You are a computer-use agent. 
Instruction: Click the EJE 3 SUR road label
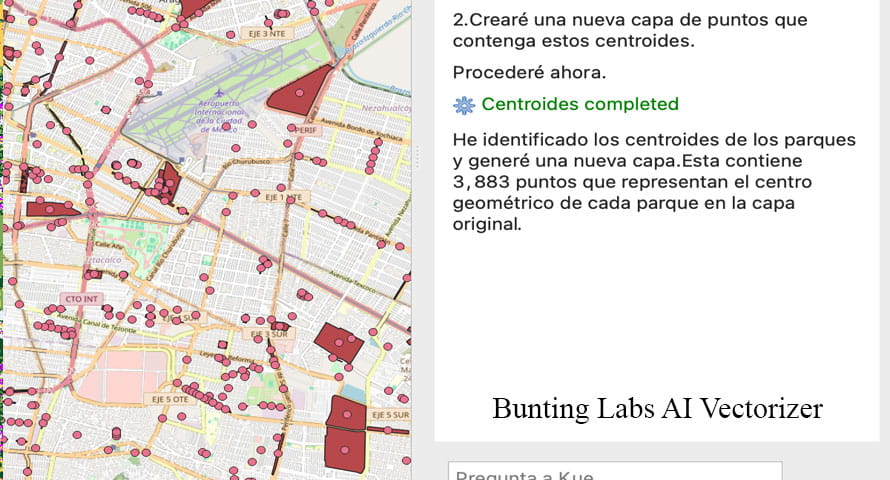(x=270, y=334)
